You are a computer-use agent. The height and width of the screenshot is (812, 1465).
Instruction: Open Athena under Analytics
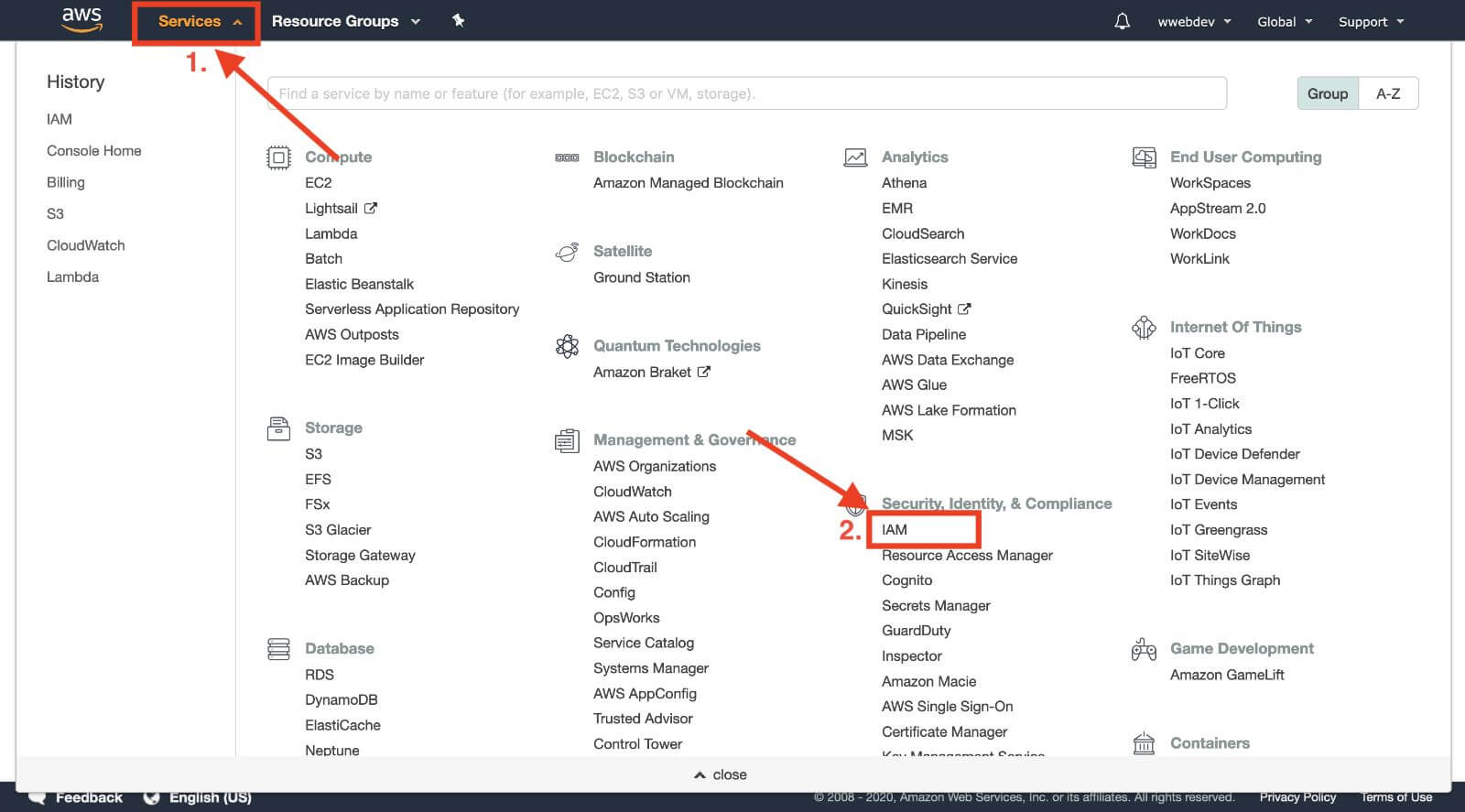click(x=904, y=183)
